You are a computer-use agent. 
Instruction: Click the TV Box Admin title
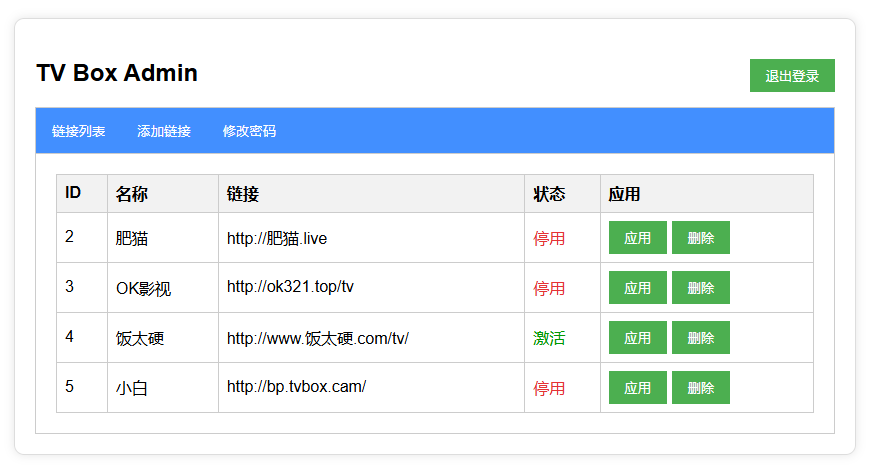coord(117,73)
